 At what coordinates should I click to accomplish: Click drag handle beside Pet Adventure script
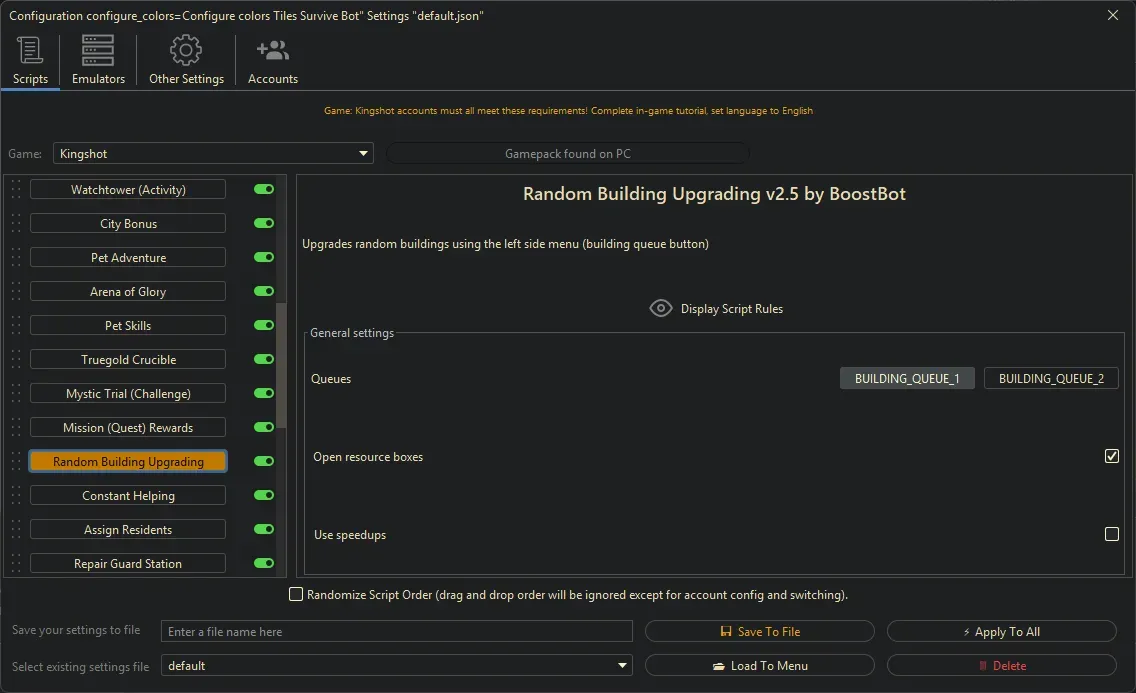point(15,258)
